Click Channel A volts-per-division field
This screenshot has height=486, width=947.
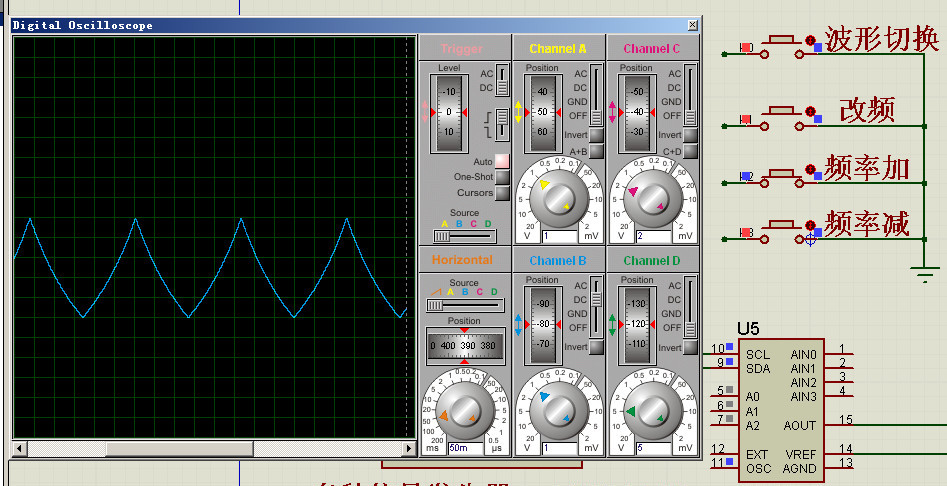click(x=560, y=236)
